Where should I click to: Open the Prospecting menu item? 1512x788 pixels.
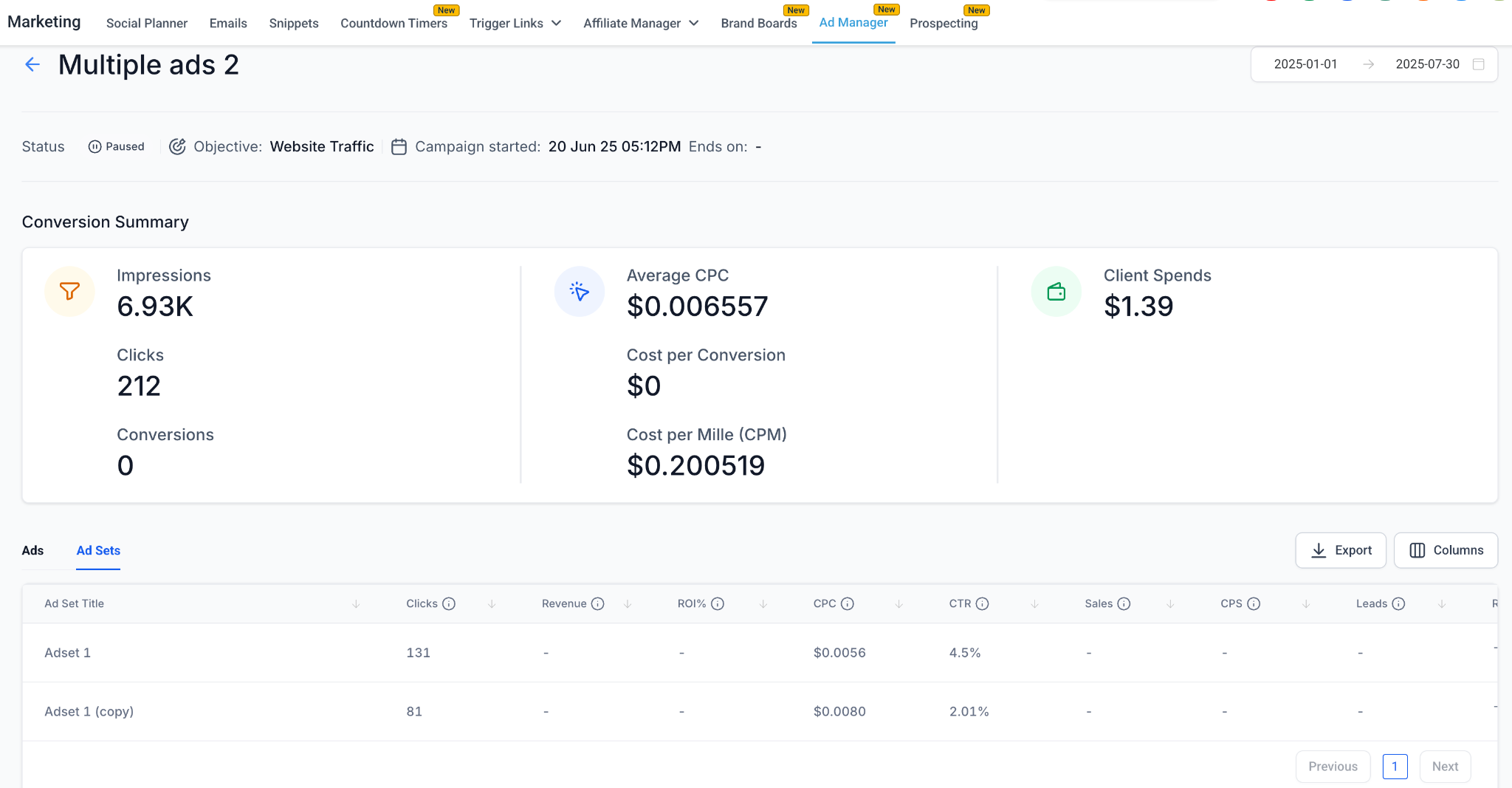pos(944,24)
